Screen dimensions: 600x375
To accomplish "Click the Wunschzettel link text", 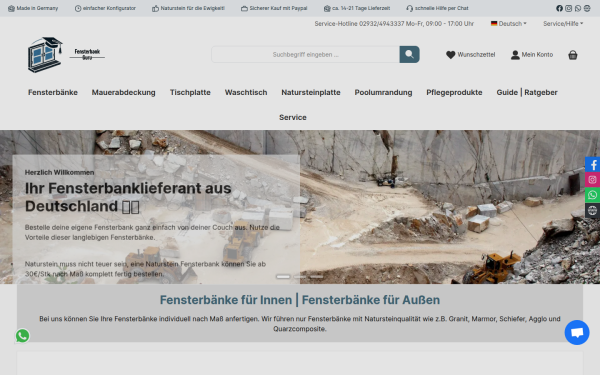I will (476, 55).
